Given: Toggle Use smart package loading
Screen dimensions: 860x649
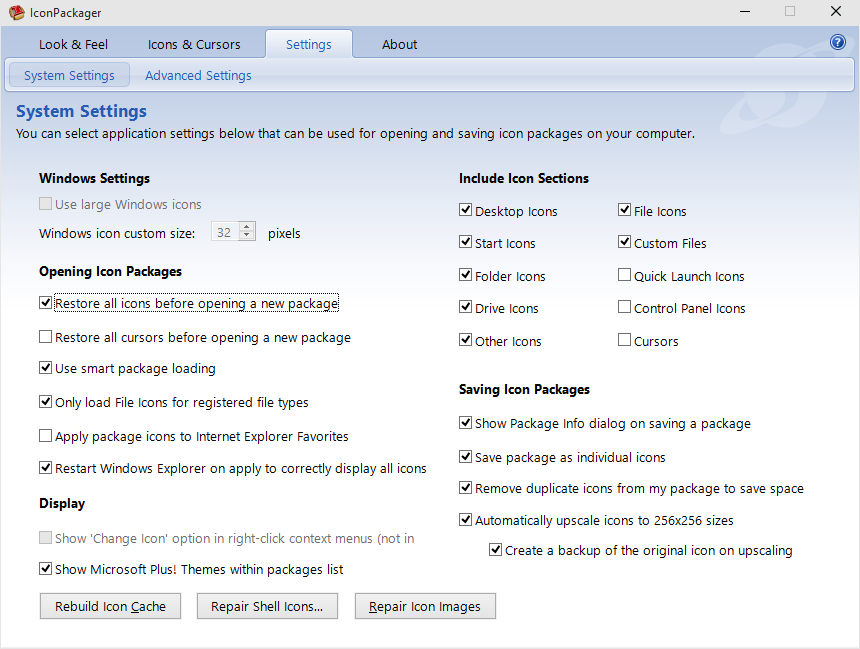Looking at the screenshot, I should pyautogui.click(x=46, y=368).
